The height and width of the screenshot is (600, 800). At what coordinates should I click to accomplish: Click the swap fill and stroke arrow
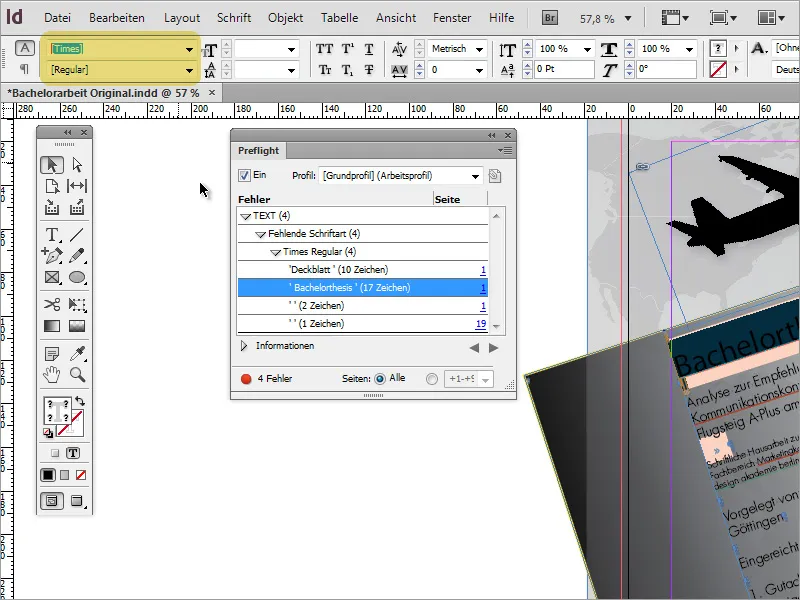pos(80,401)
